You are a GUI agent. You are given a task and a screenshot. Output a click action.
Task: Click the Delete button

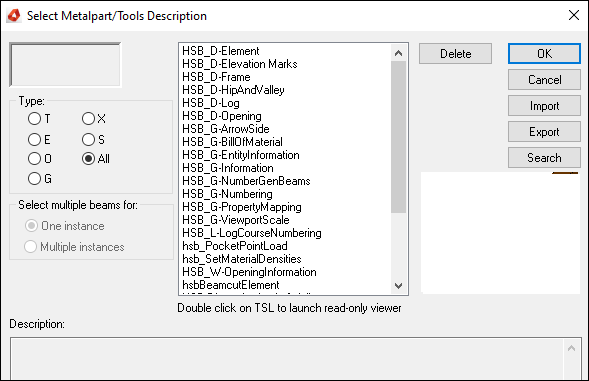coord(455,54)
